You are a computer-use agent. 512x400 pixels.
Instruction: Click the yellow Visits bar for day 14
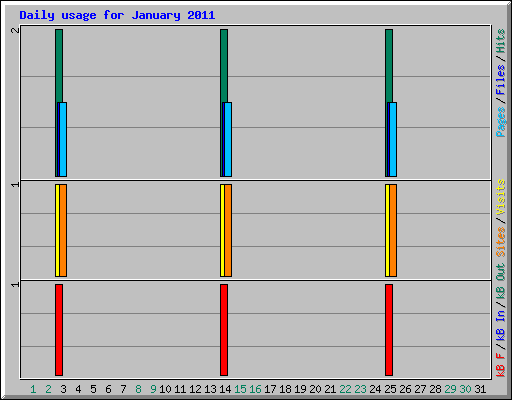[x=222, y=230]
